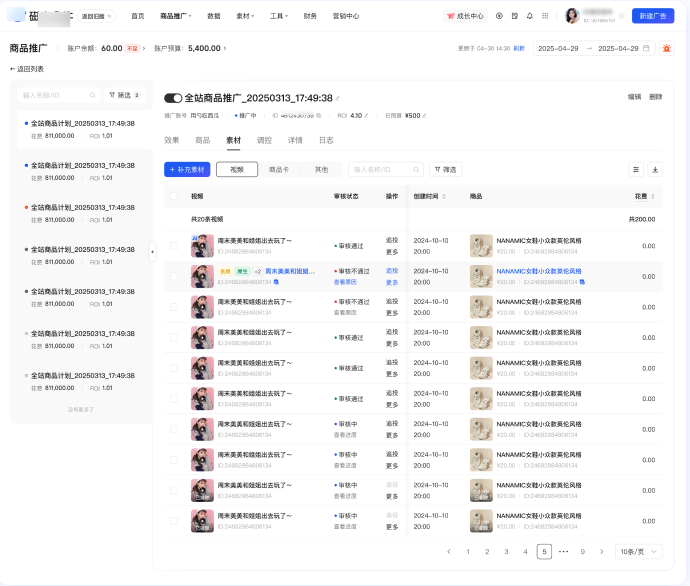
Task: Toggle the campaign on/off switch
Action: 173,98
